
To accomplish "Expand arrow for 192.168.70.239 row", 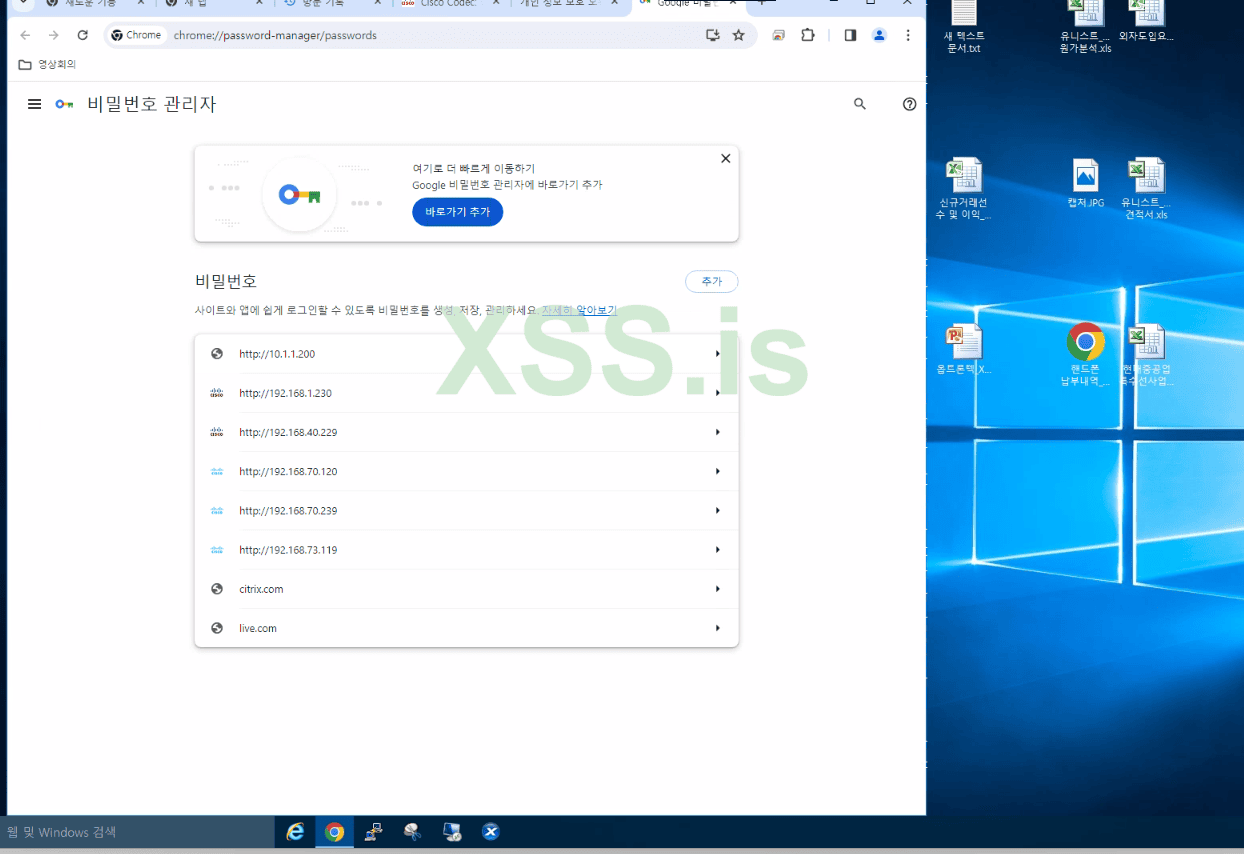I will click(718, 511).
